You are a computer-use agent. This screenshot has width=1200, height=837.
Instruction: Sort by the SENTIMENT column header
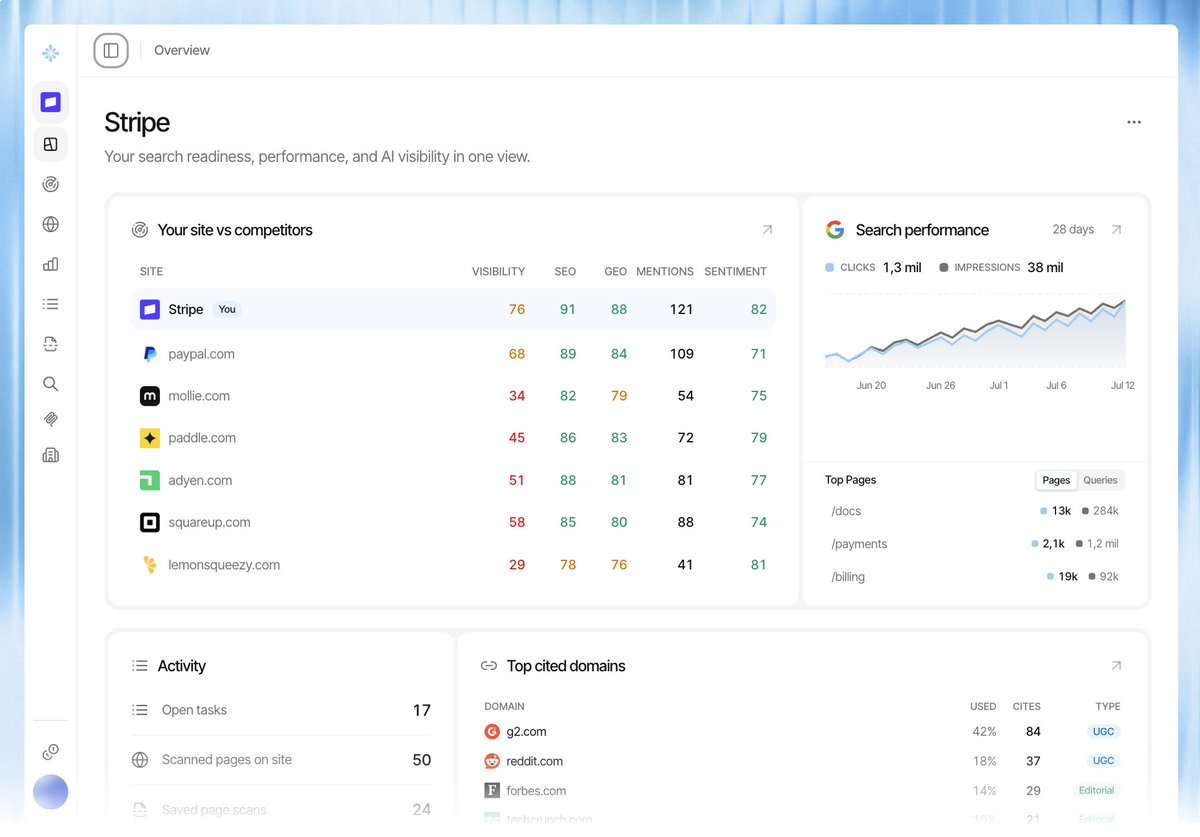pyautogui.click(x=735, y=271)
